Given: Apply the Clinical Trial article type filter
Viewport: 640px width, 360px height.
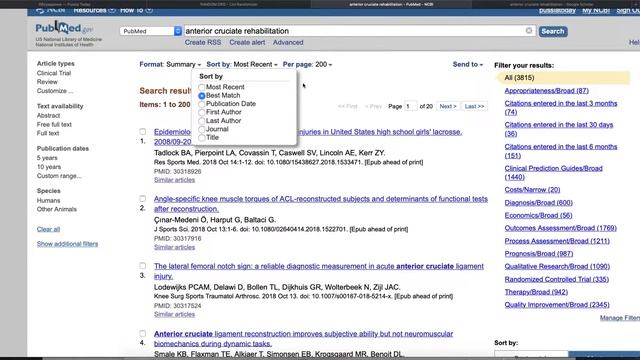Looking at the screenshot, I should tap(54, 73).
